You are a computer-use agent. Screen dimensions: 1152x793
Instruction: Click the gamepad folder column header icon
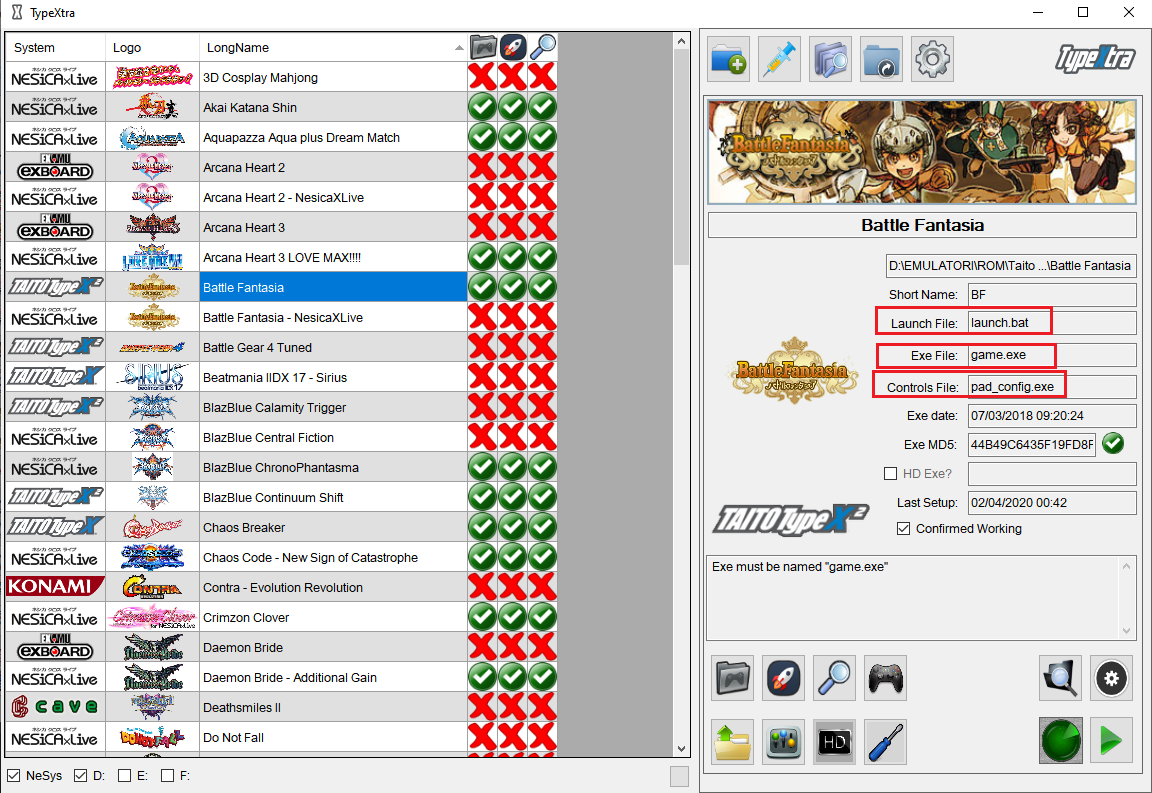pos(483,48)
